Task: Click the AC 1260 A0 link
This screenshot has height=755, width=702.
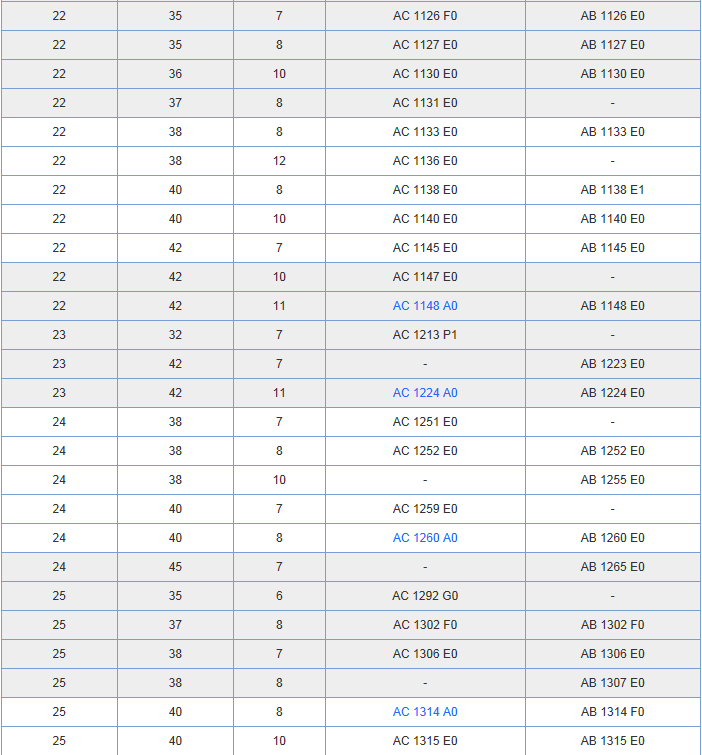Action: [425, 538]
